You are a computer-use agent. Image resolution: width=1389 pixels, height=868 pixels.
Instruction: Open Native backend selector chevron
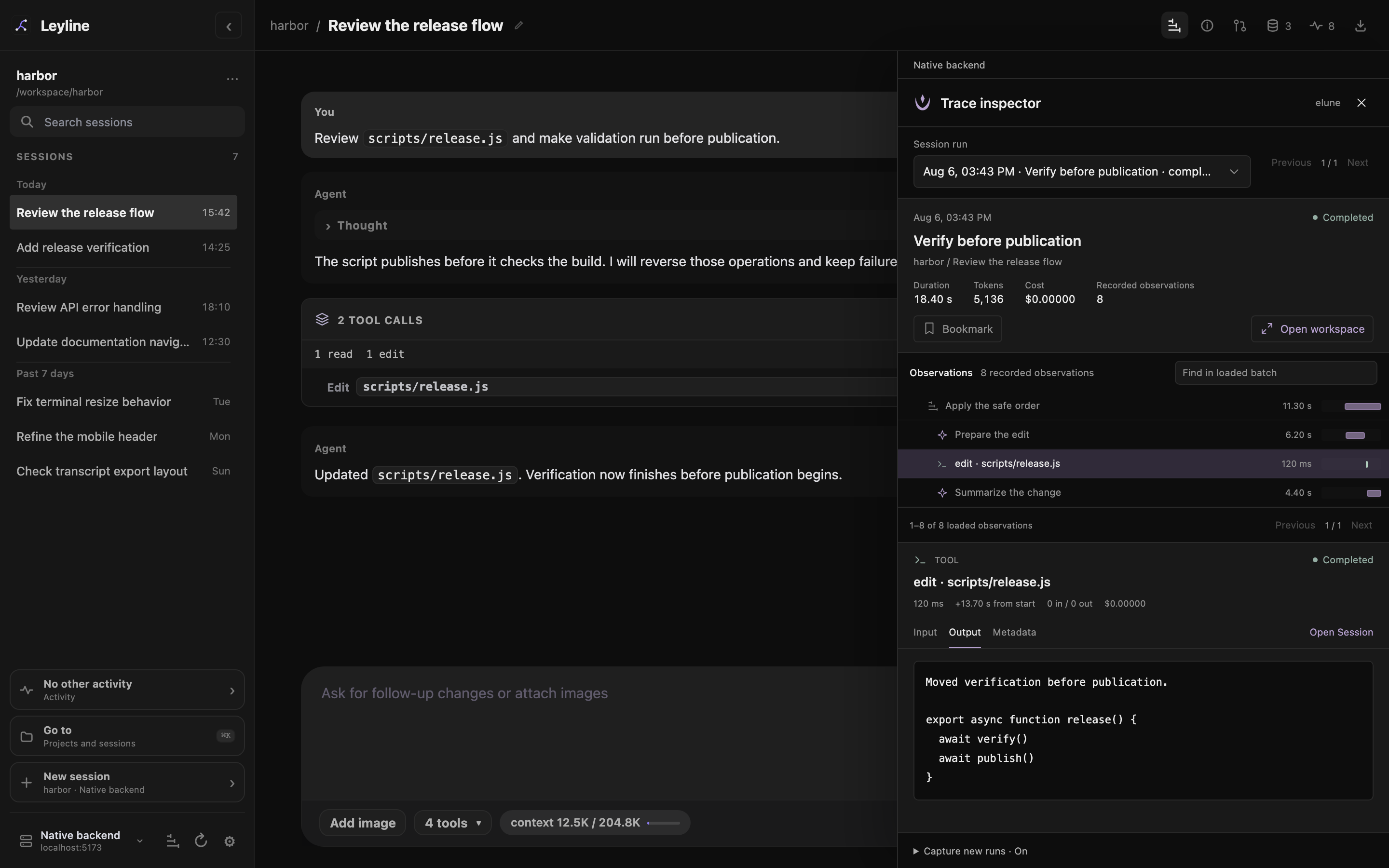139,841
